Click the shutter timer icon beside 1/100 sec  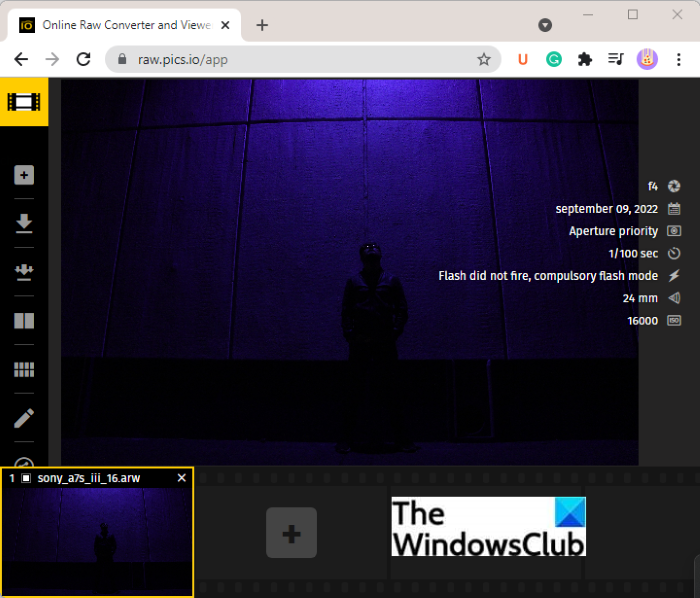(x=674, y=253)
